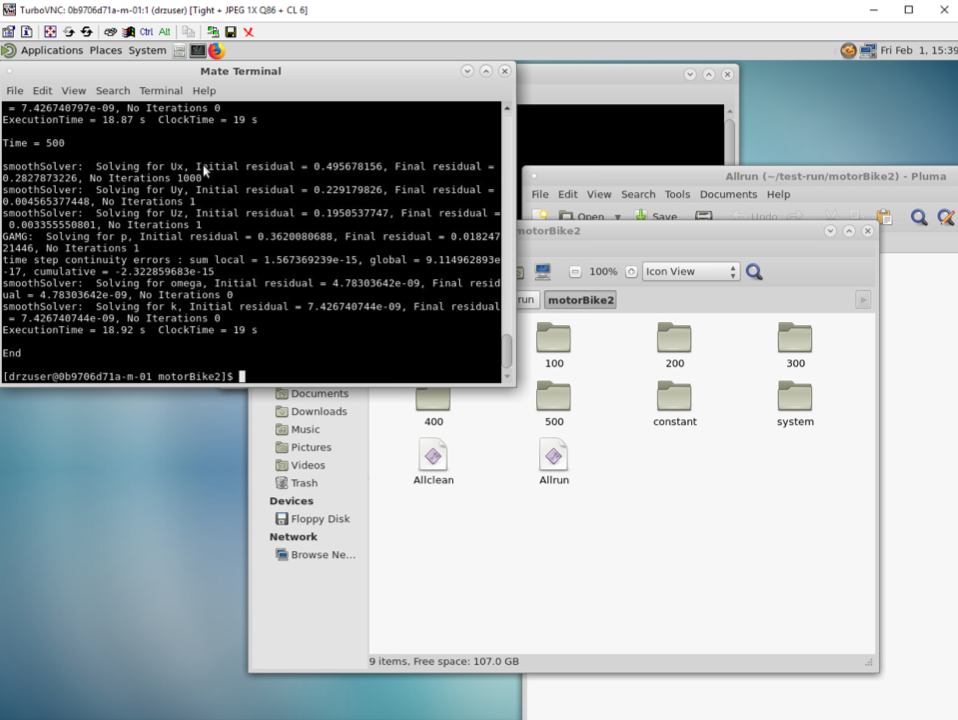This screenshot has width=958, height=720.
Task: Launch file manager from panel icon
Action: pos(180,51)
